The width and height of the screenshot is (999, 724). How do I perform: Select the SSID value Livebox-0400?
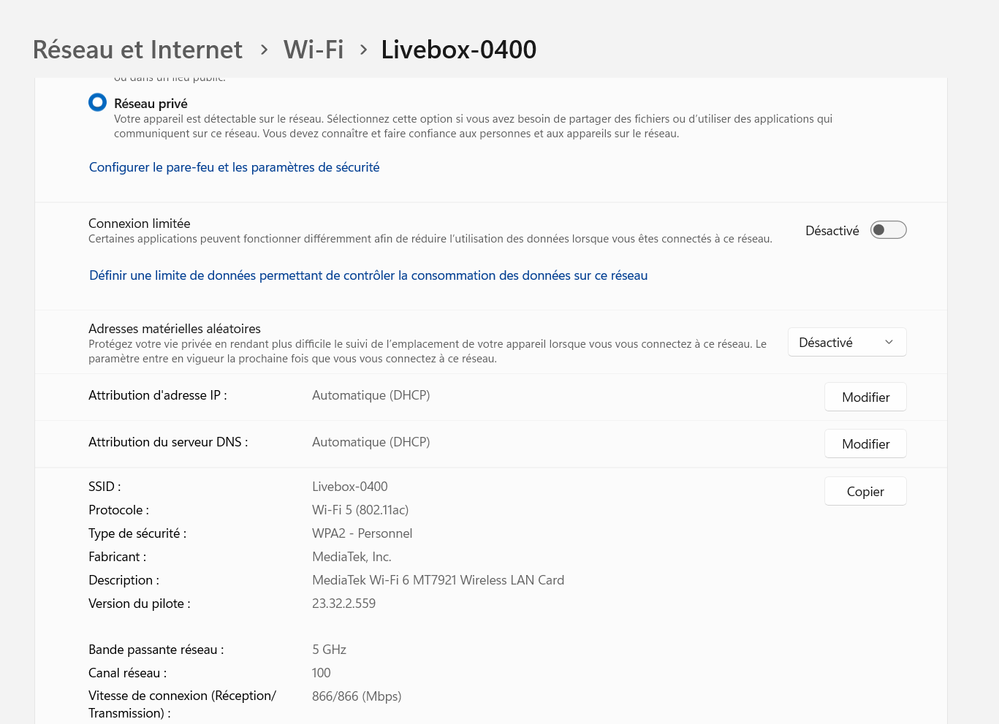(352, 486)
